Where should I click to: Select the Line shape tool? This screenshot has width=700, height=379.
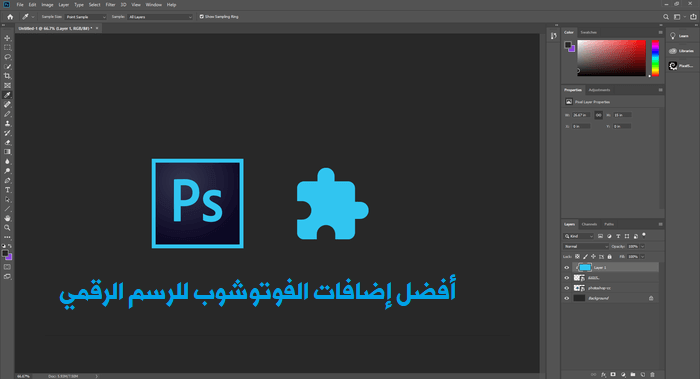(7, 209)
